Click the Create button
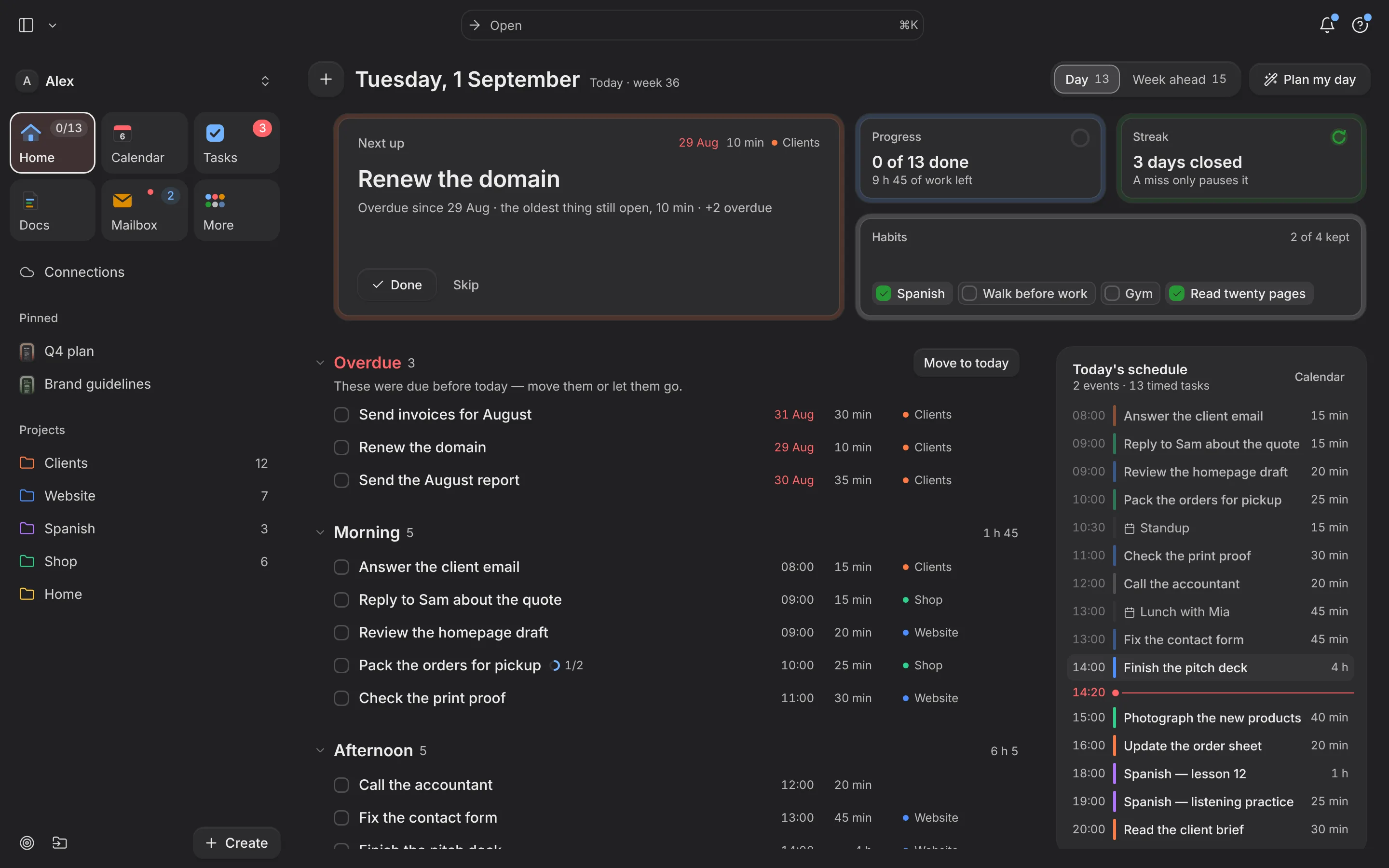The height and width of the screenshot is (868, 1389). (x=236, y=843)
